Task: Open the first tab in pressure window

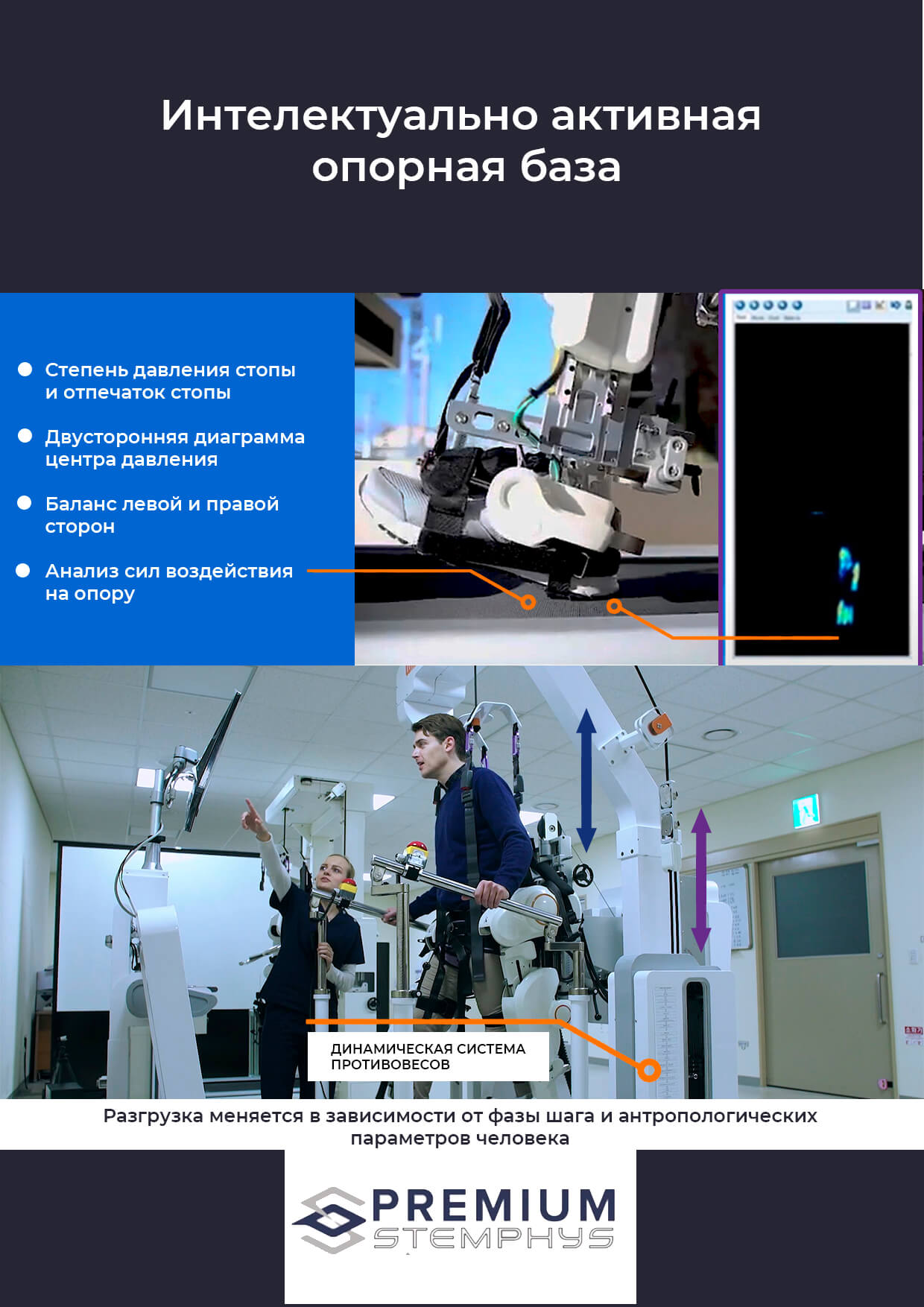Action: click(x=741, y=317)
